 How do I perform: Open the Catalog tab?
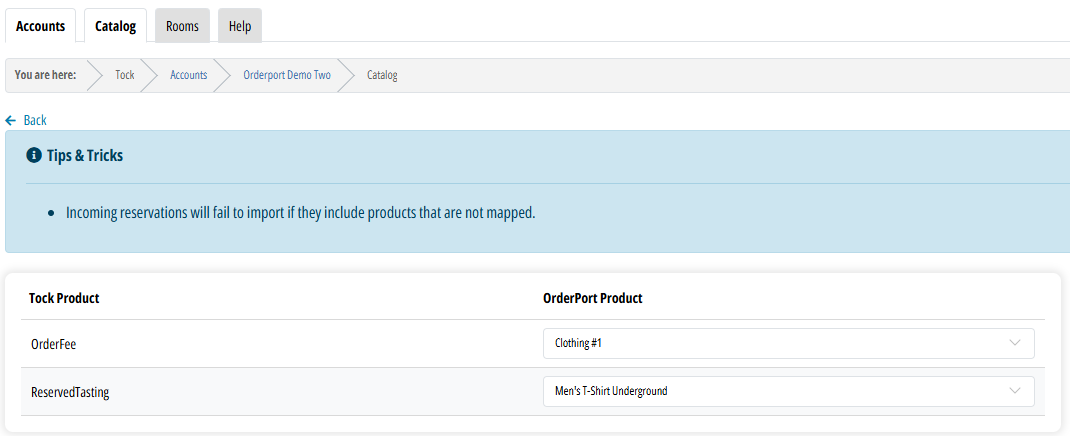click(x=115, y=26)
